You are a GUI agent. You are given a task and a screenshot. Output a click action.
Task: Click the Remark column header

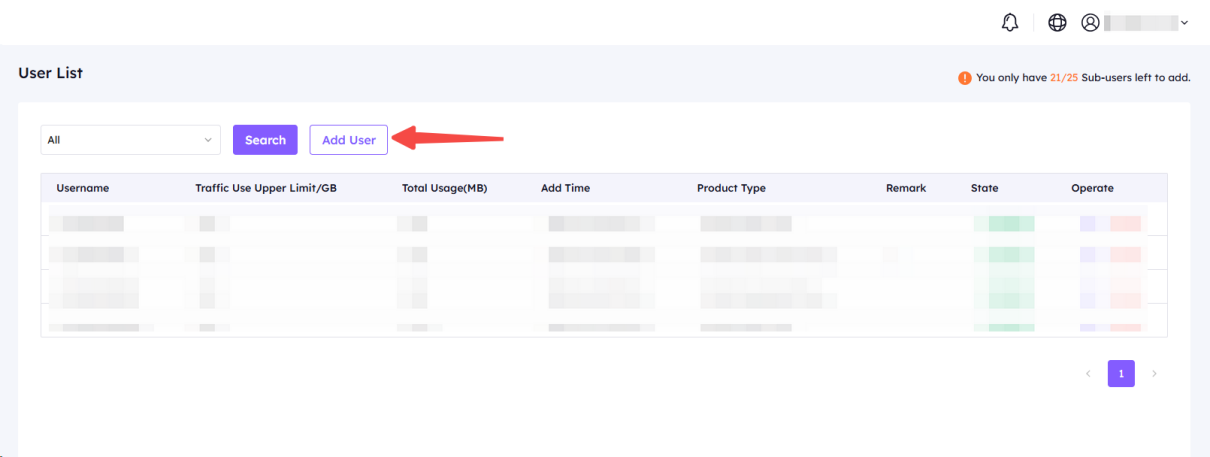pos(906,188)
